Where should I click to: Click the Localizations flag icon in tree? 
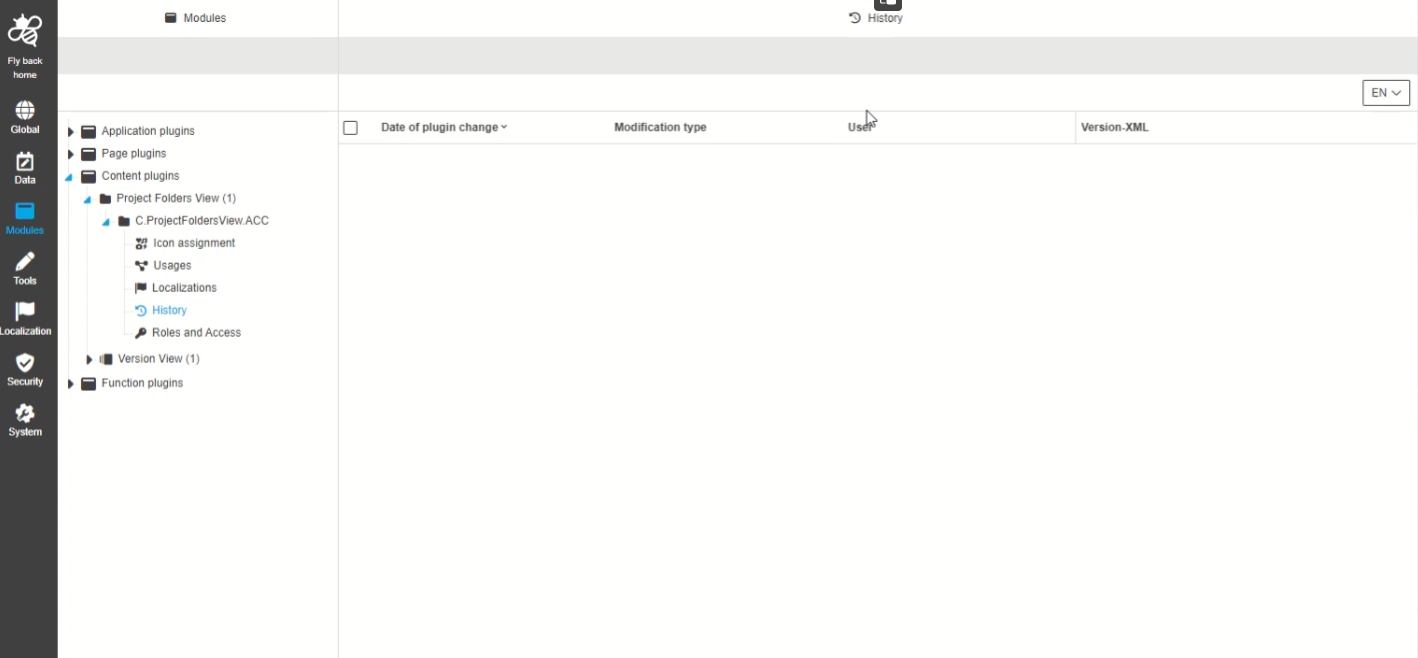point(141,288)
